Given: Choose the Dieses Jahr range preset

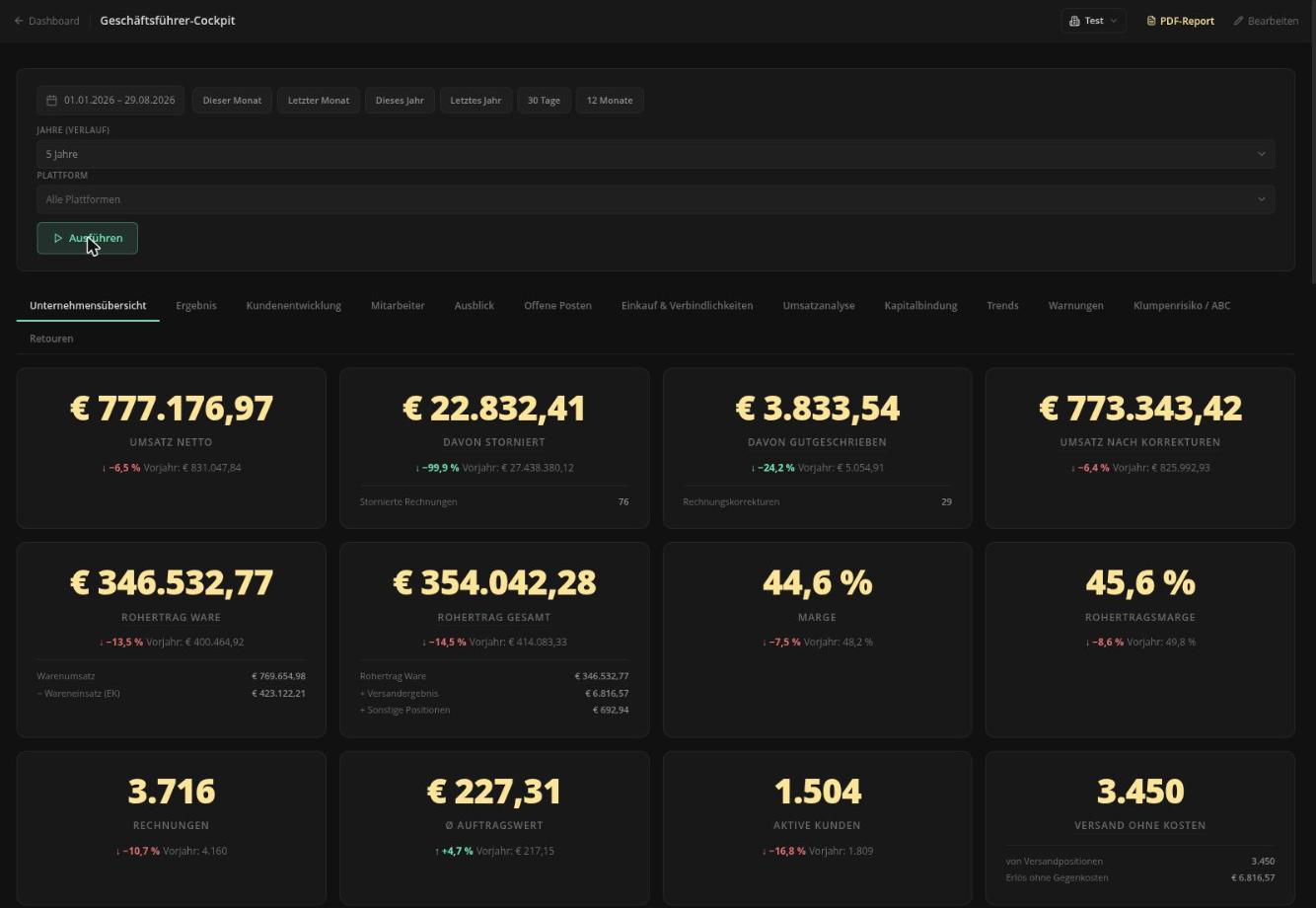Looking at the screenshot, I should pos(400,101).
